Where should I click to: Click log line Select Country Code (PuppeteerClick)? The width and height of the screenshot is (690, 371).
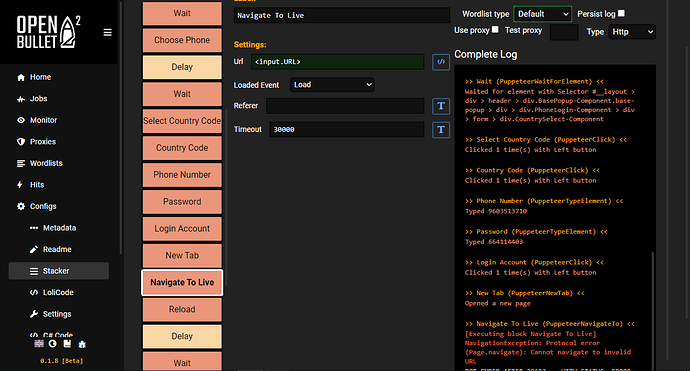(546, 140)
